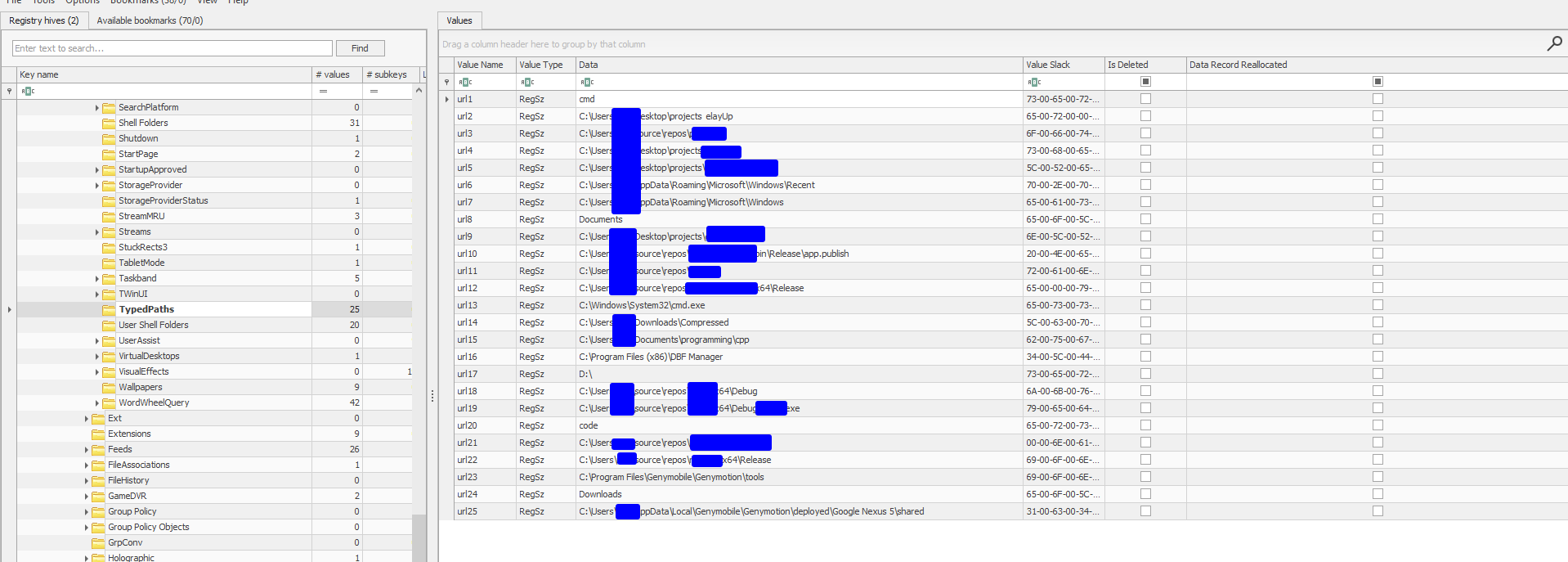Click the Value Slack column filter icon
Viewport: 1568px width, 562px height.
tap(1034, 82)
